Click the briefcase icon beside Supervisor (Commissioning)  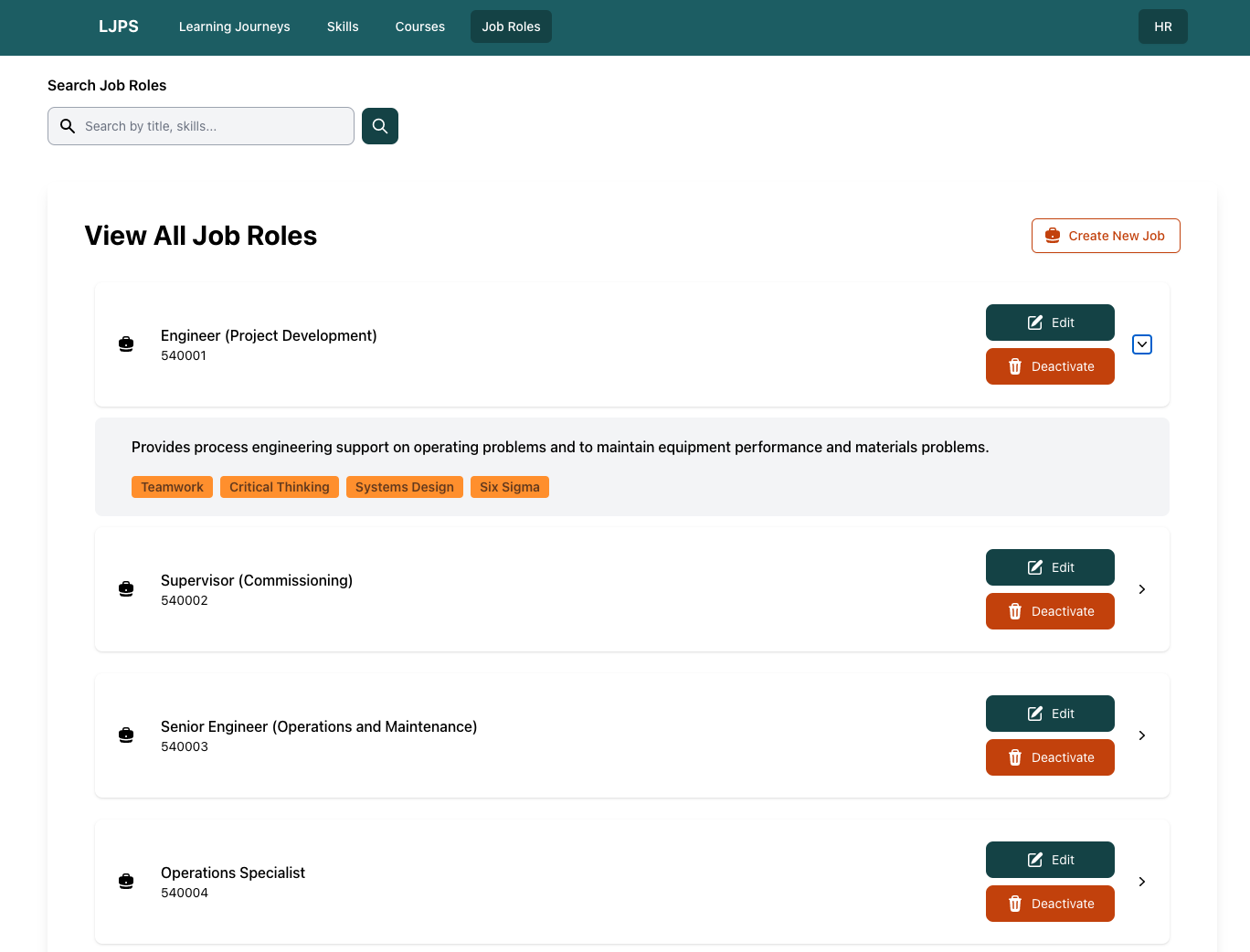point(126,589)
